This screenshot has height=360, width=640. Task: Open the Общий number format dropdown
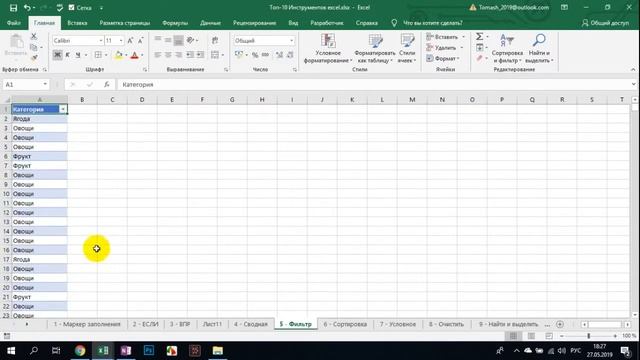(291, 41)
